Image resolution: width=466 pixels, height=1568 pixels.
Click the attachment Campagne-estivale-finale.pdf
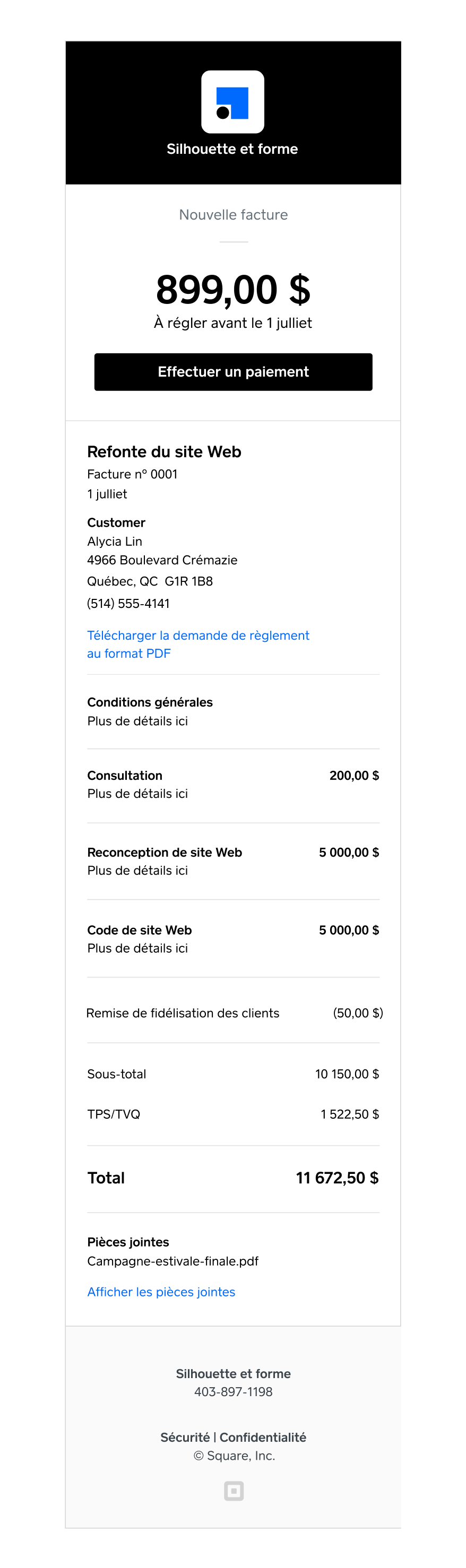click(x=172, y=1261)
